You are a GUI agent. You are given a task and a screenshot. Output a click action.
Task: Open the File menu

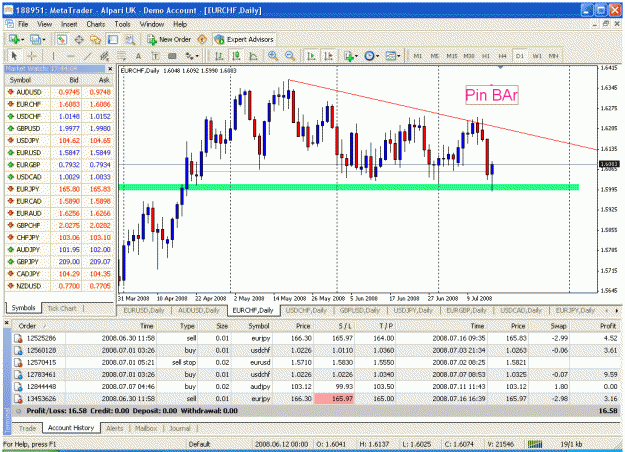coord(23,24)
